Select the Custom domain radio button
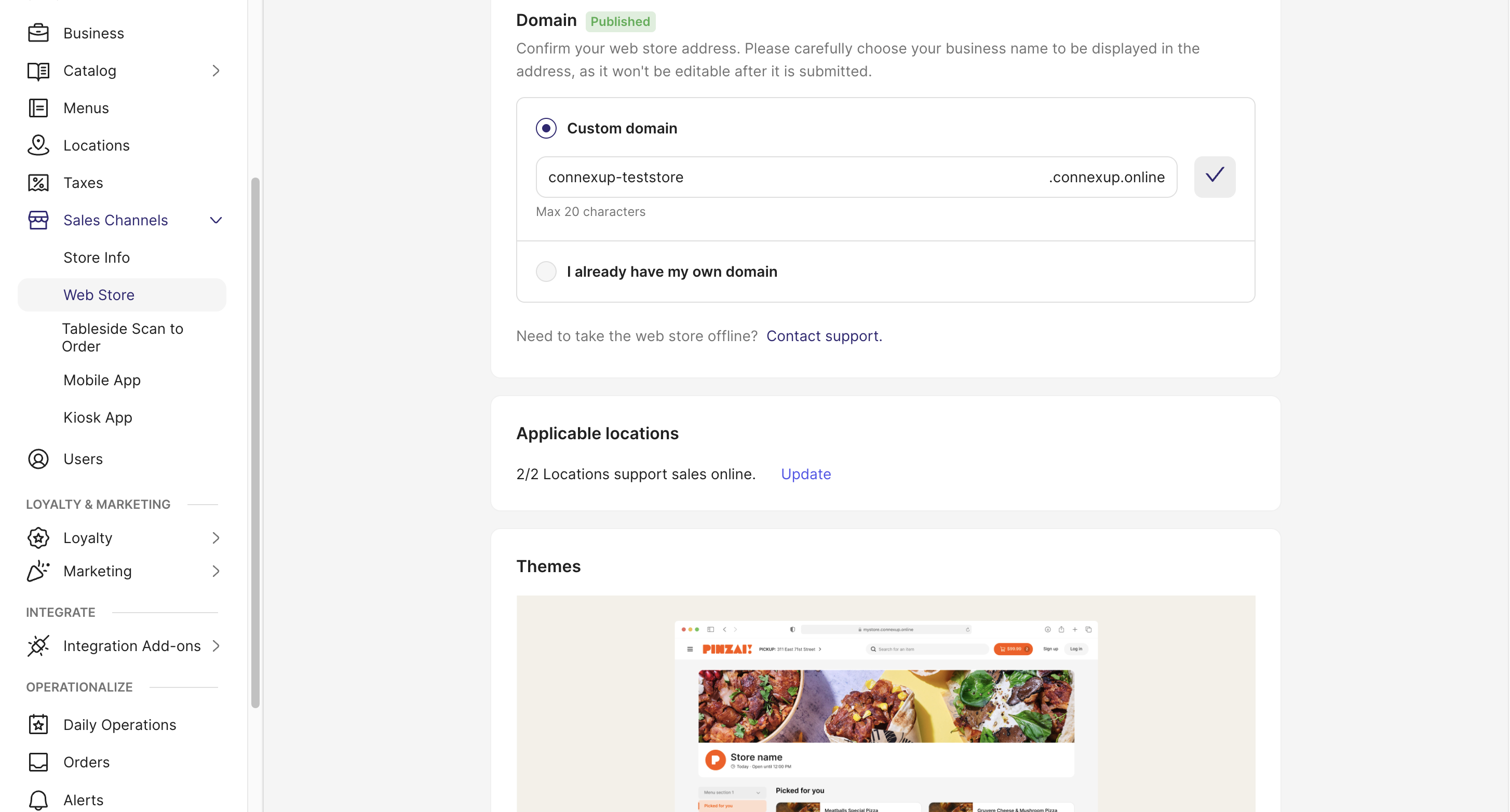Viewport: 1510px width, 812px height. point(546,128)
